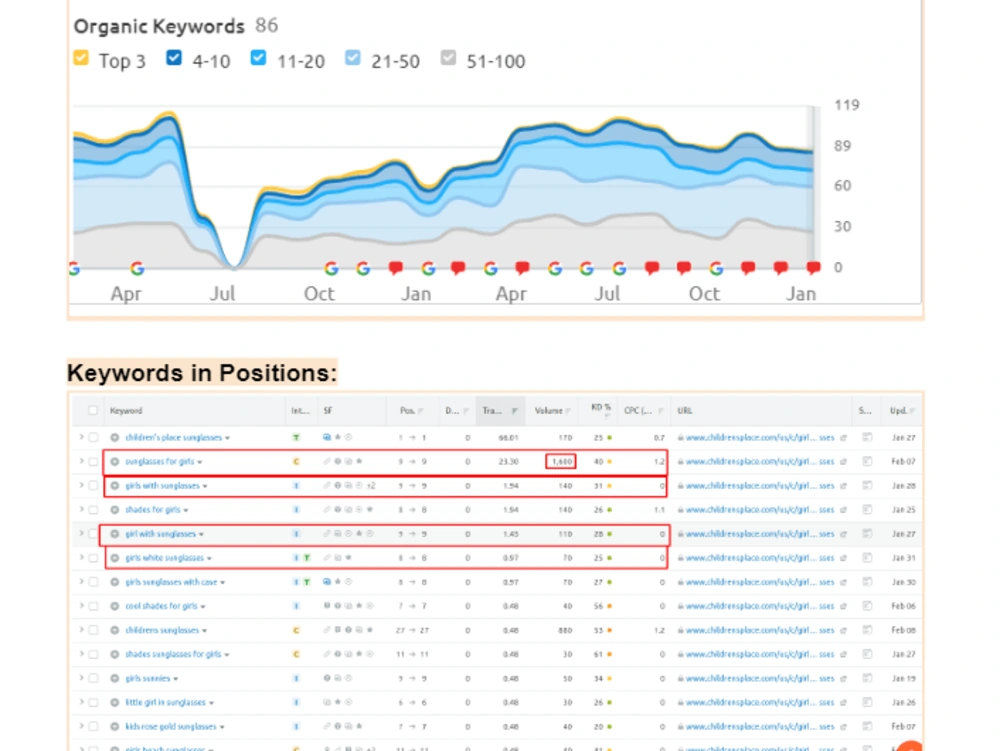The height and width of the screenshot is (751, 1000).
Task: Click filter icon on the Upd. column
Action: point(913,411)
